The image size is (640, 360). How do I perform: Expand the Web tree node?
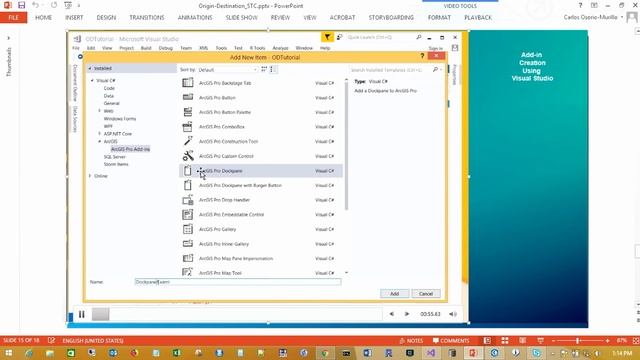99,111
